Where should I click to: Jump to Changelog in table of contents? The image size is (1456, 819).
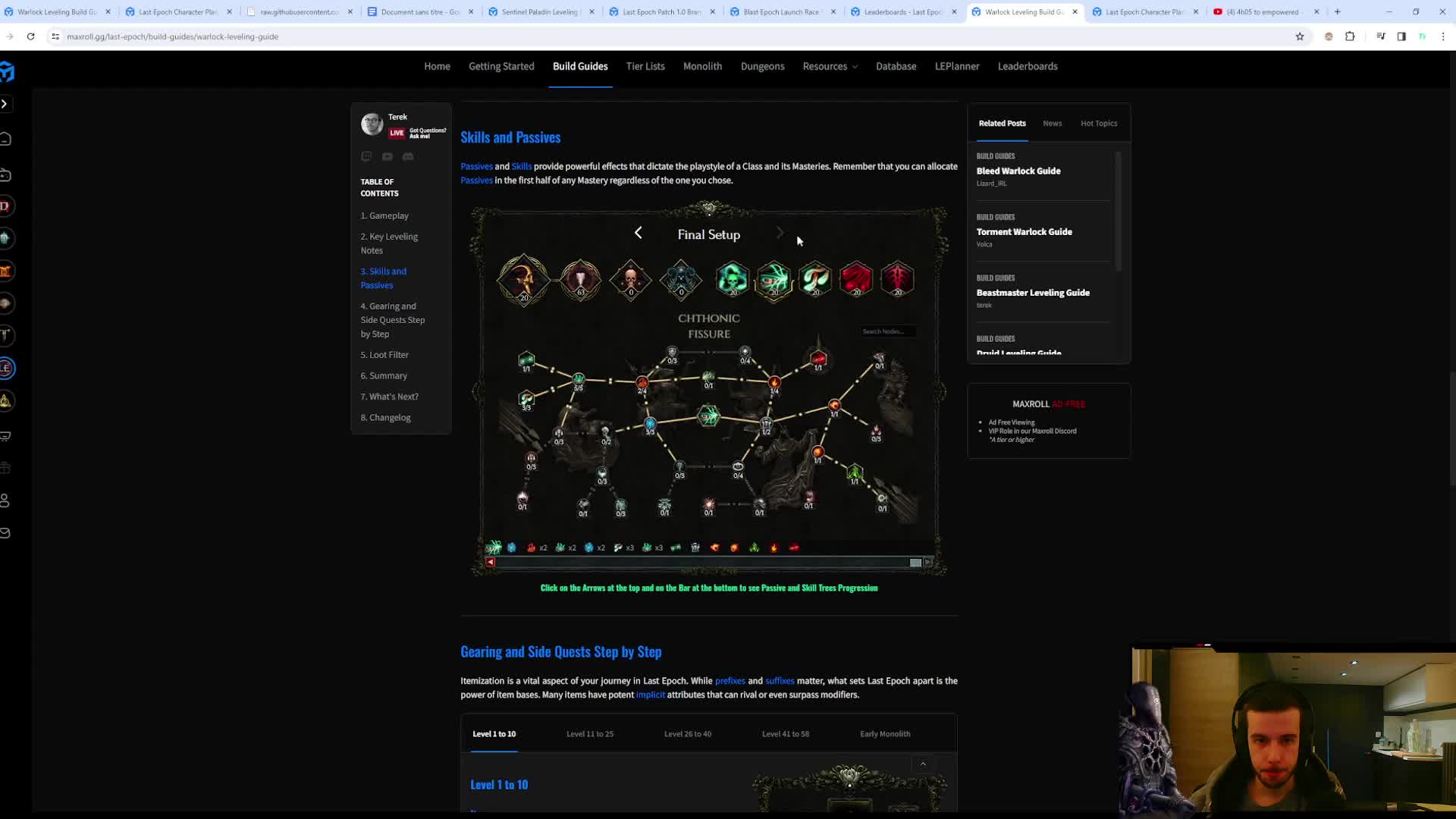pyautogui.click(x=385, y=418)
